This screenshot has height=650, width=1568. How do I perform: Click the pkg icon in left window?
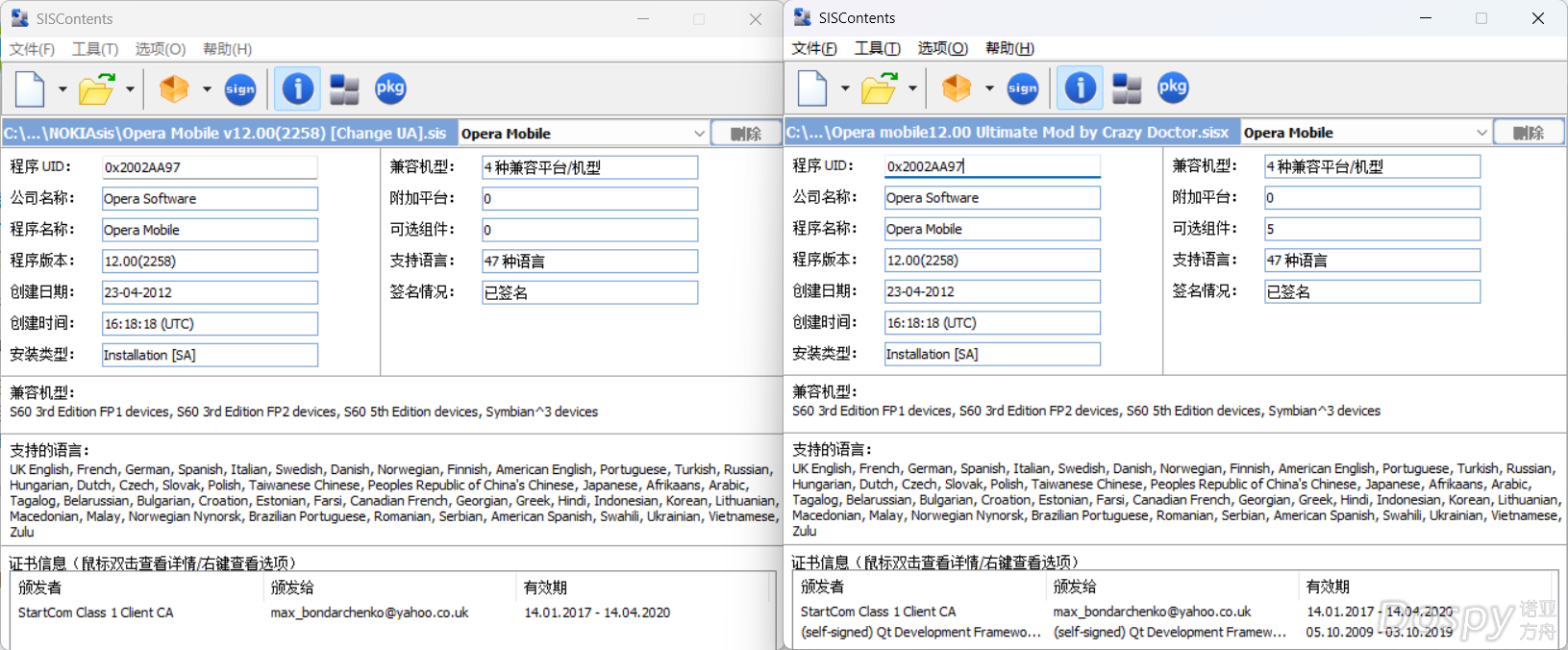pyautogui.click(x=390, y=88)
